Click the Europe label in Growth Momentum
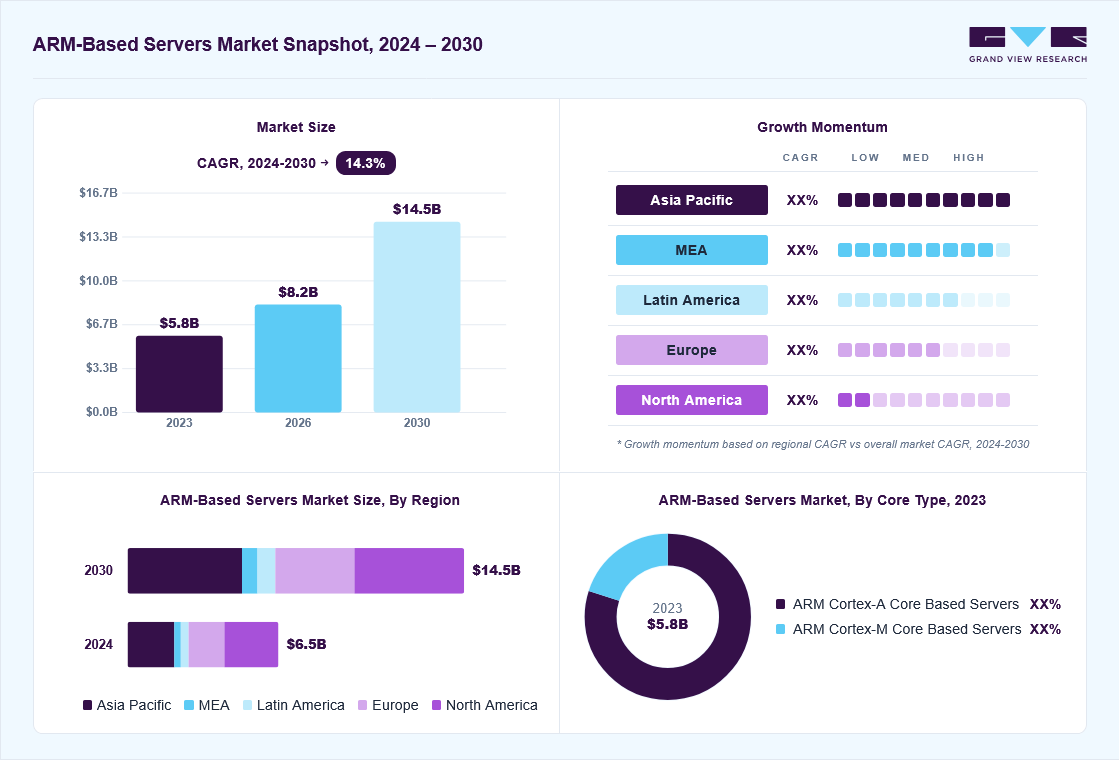1120x760 pixels. click(691, 350)
